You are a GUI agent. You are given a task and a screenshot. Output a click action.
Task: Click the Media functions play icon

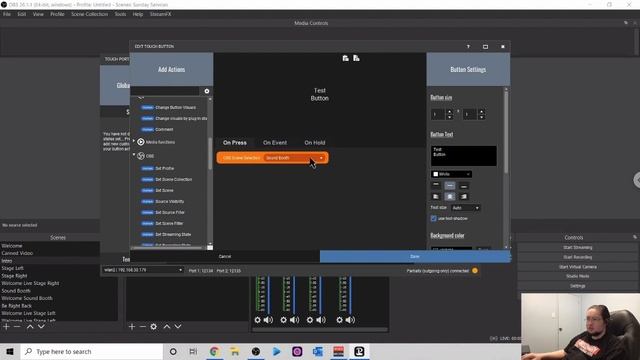(x=141, y=142)
